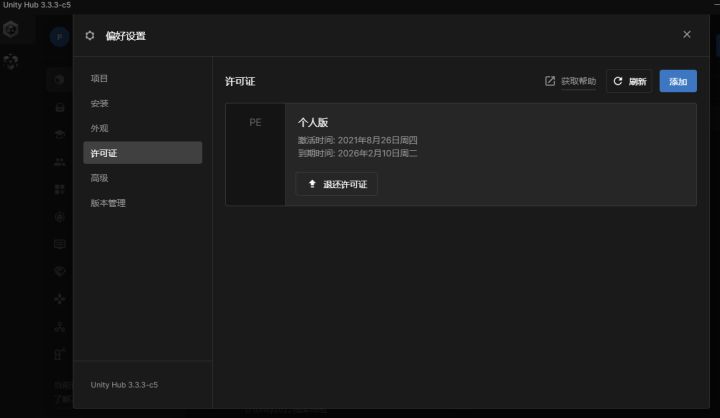This screenshot has width=720, height=418.
Task: Select the 许可证 sidebar item
Action: (x=142, y=153)
